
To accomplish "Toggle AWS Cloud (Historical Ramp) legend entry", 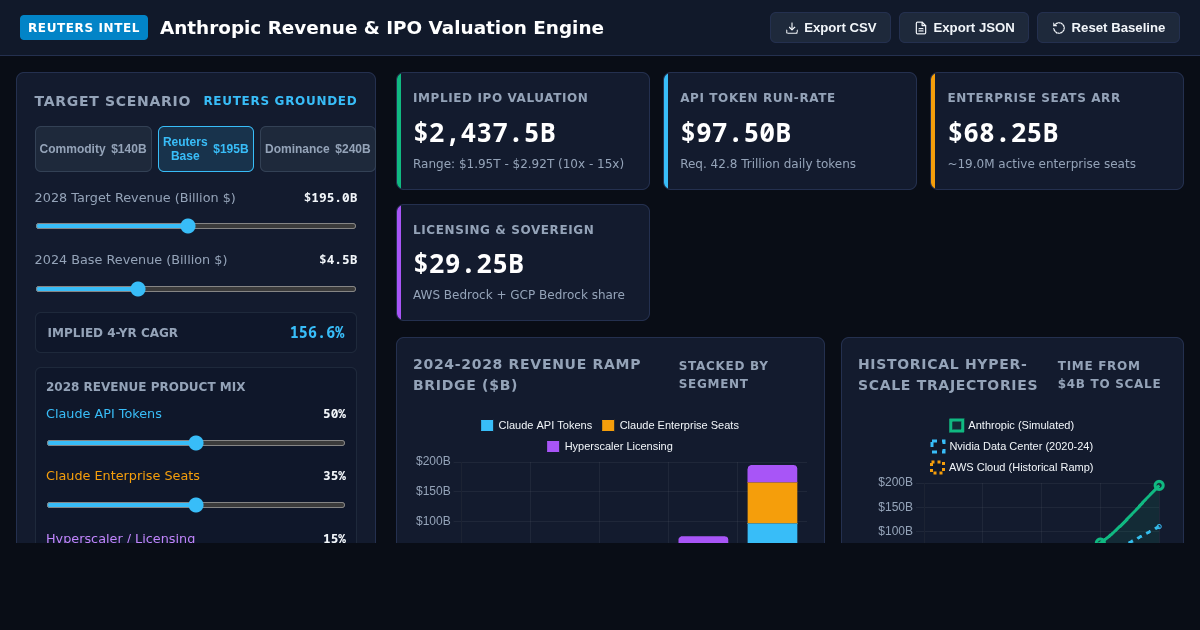I will coord(1012,467).
